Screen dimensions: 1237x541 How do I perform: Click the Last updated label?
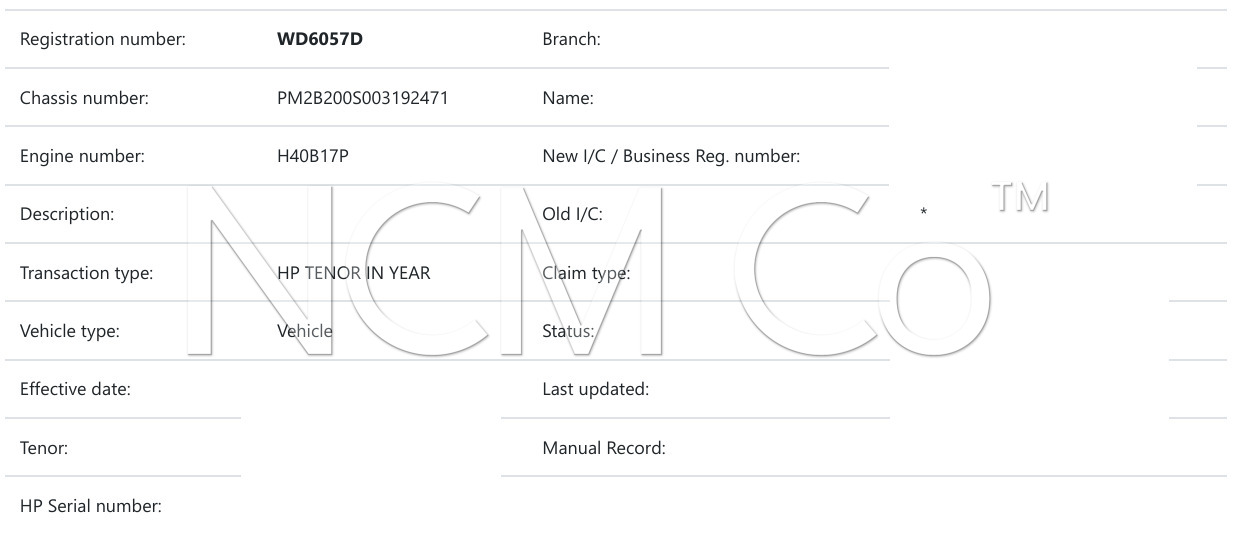coord(595,389)
